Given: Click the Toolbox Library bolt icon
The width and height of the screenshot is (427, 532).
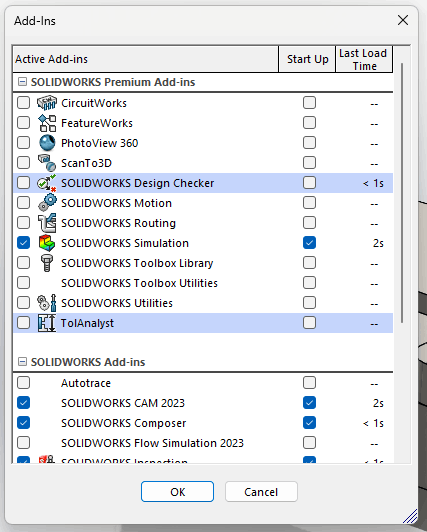Looking at the screenshot, I should tap(47, 263).
